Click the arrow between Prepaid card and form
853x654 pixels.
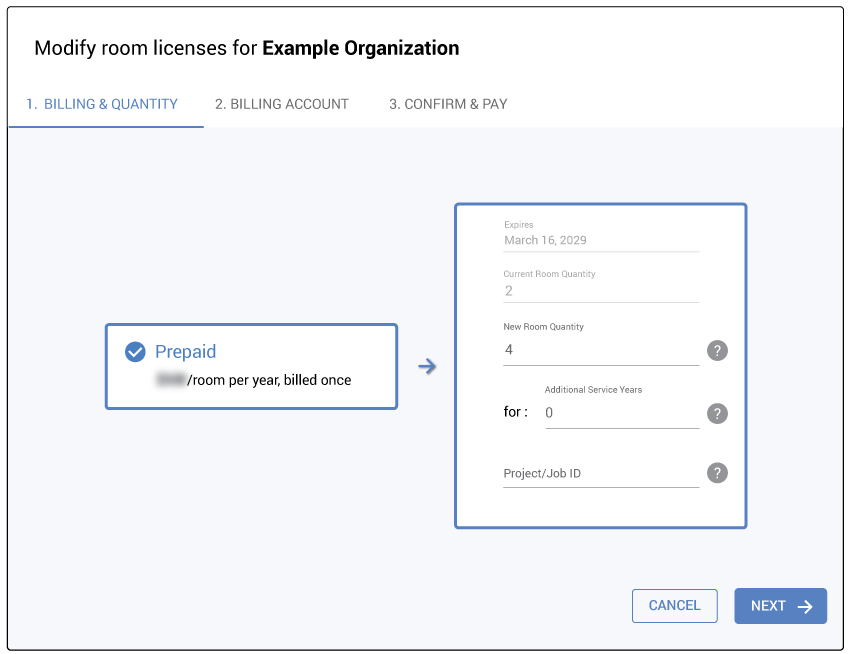[x=427, y=367]
